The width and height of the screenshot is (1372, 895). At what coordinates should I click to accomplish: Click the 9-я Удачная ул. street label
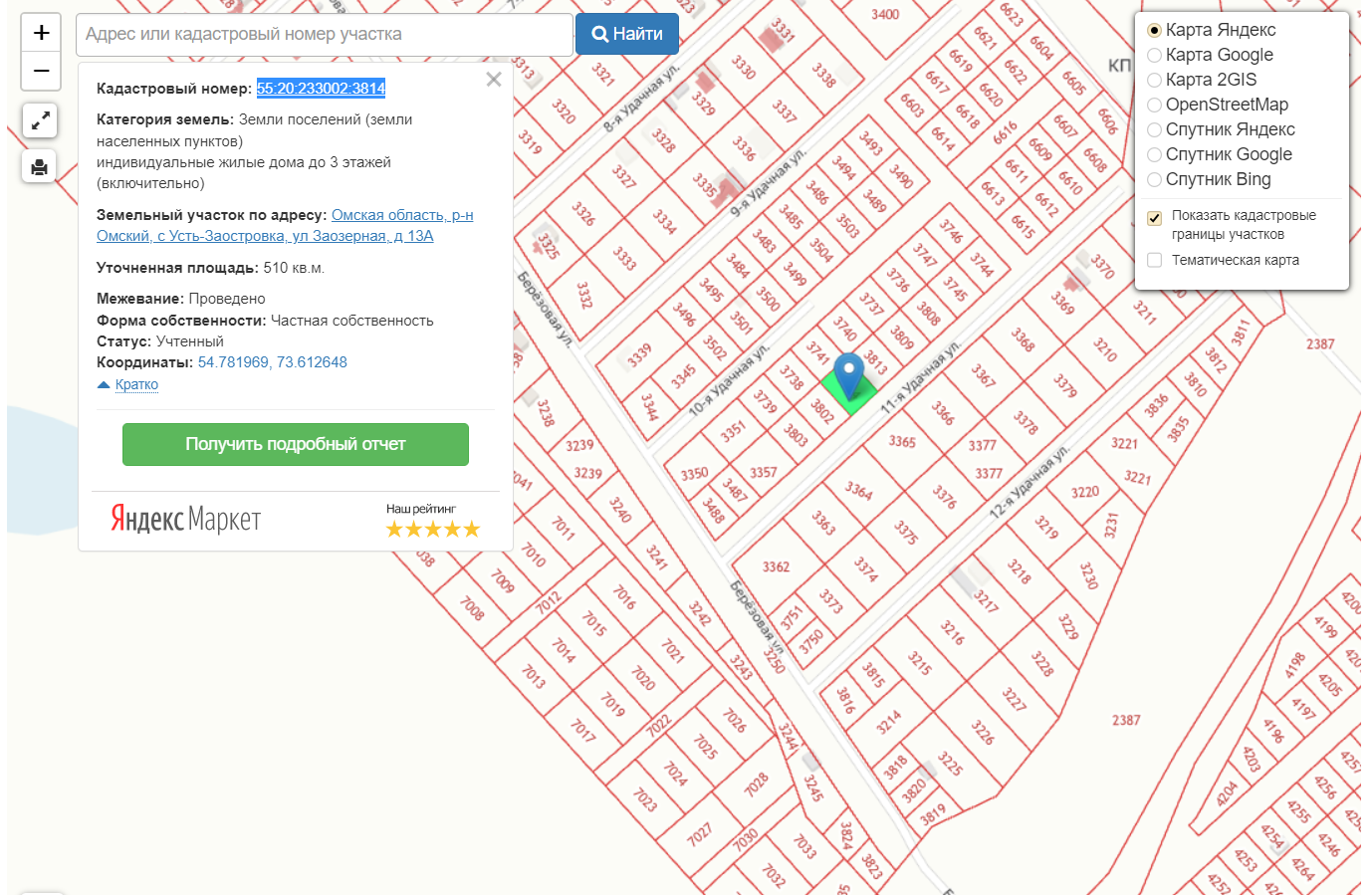pos(768,183)
